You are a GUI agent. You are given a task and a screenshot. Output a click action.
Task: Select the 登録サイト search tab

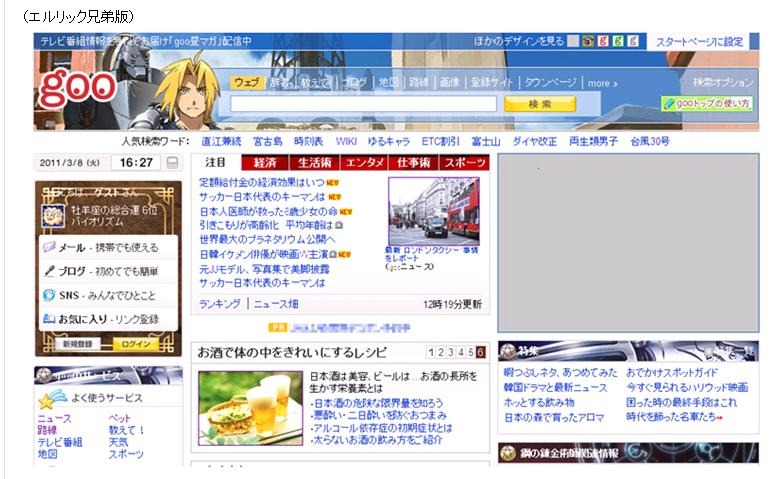point(491,83)
